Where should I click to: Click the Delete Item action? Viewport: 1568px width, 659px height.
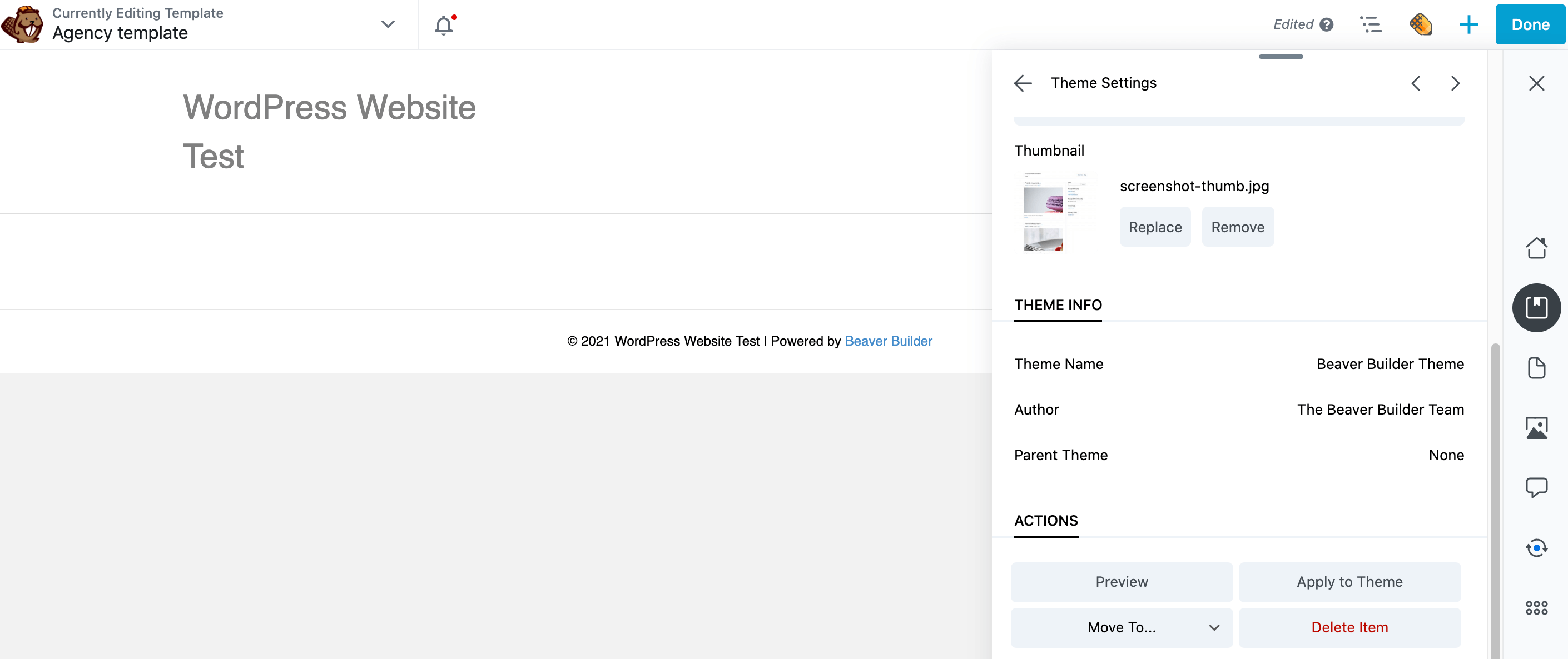point(1350,627)
